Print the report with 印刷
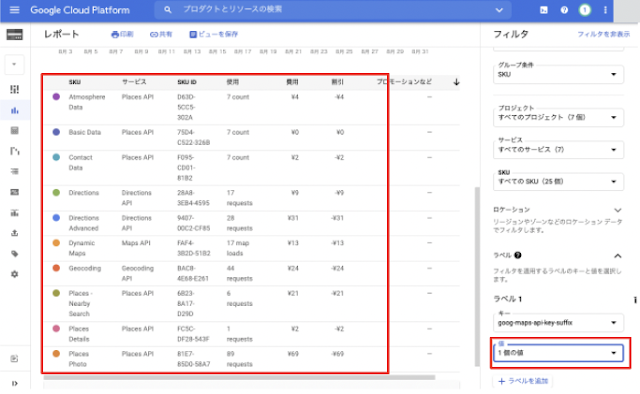This screenshot has height=394, width=640. [122, 34]
